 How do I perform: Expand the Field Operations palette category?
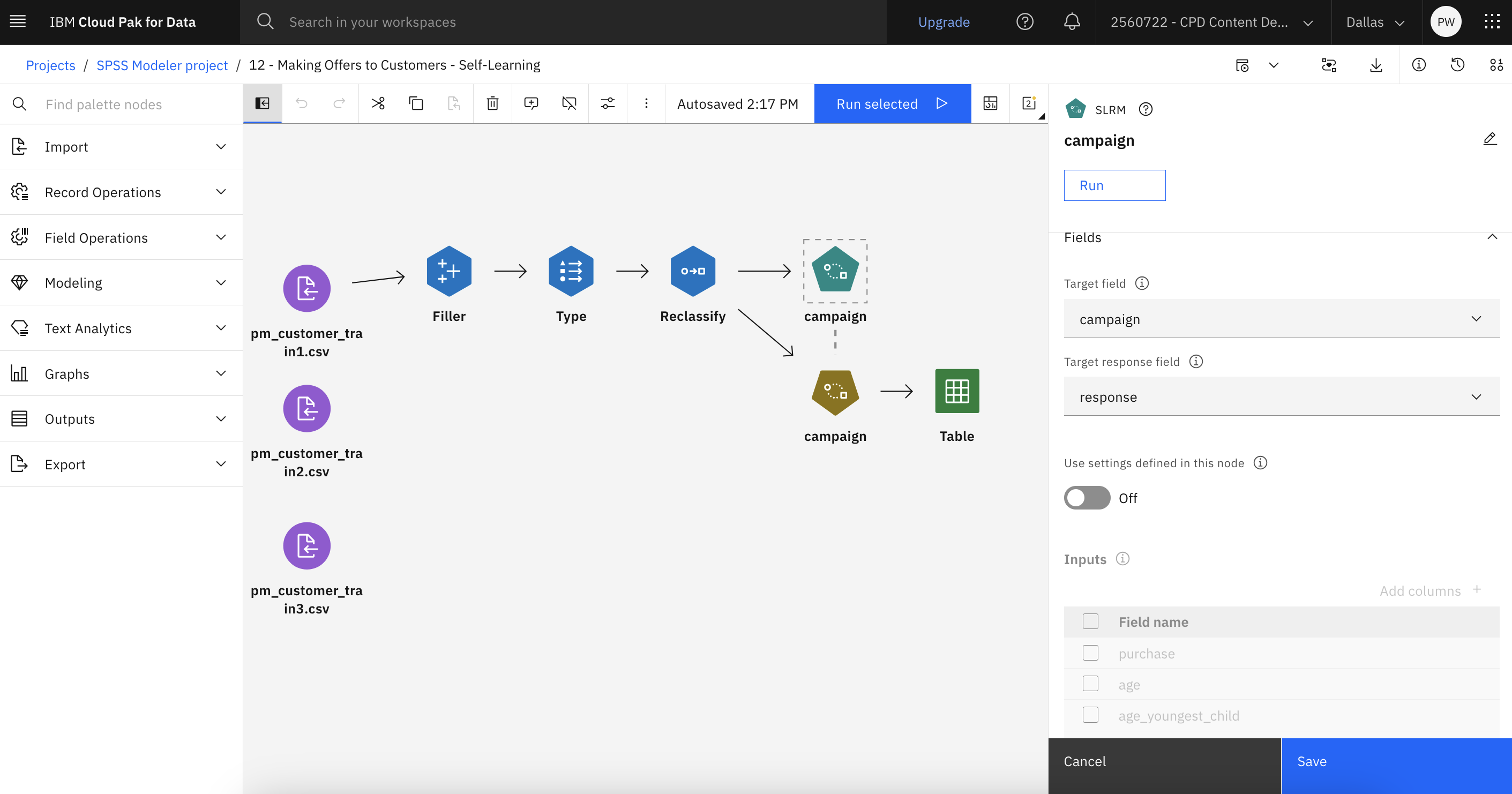coord(121,238)
